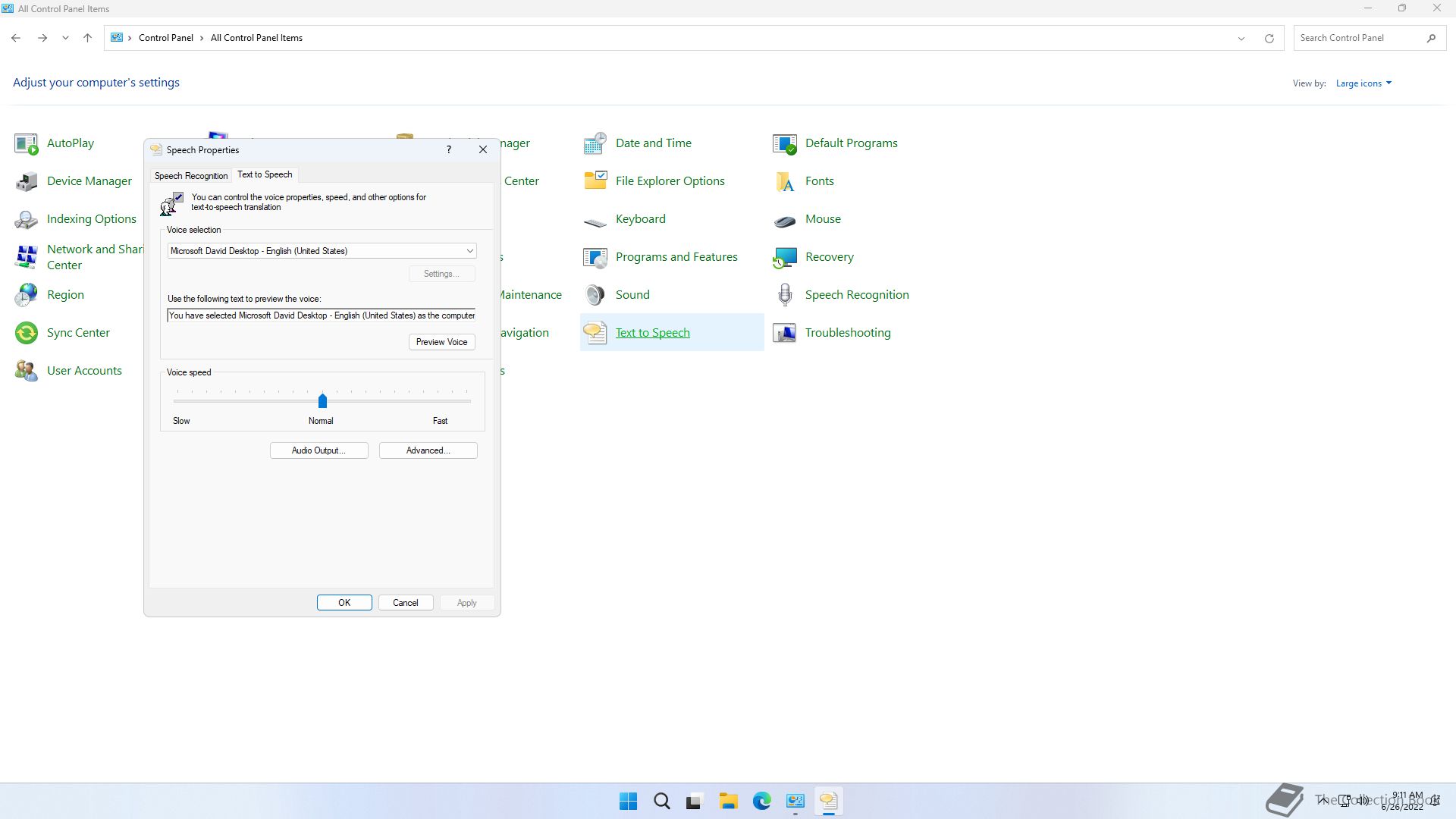1456x819 pixels.
Task: Expand the Voice selection dropdown
Action: tap(469, 251)
